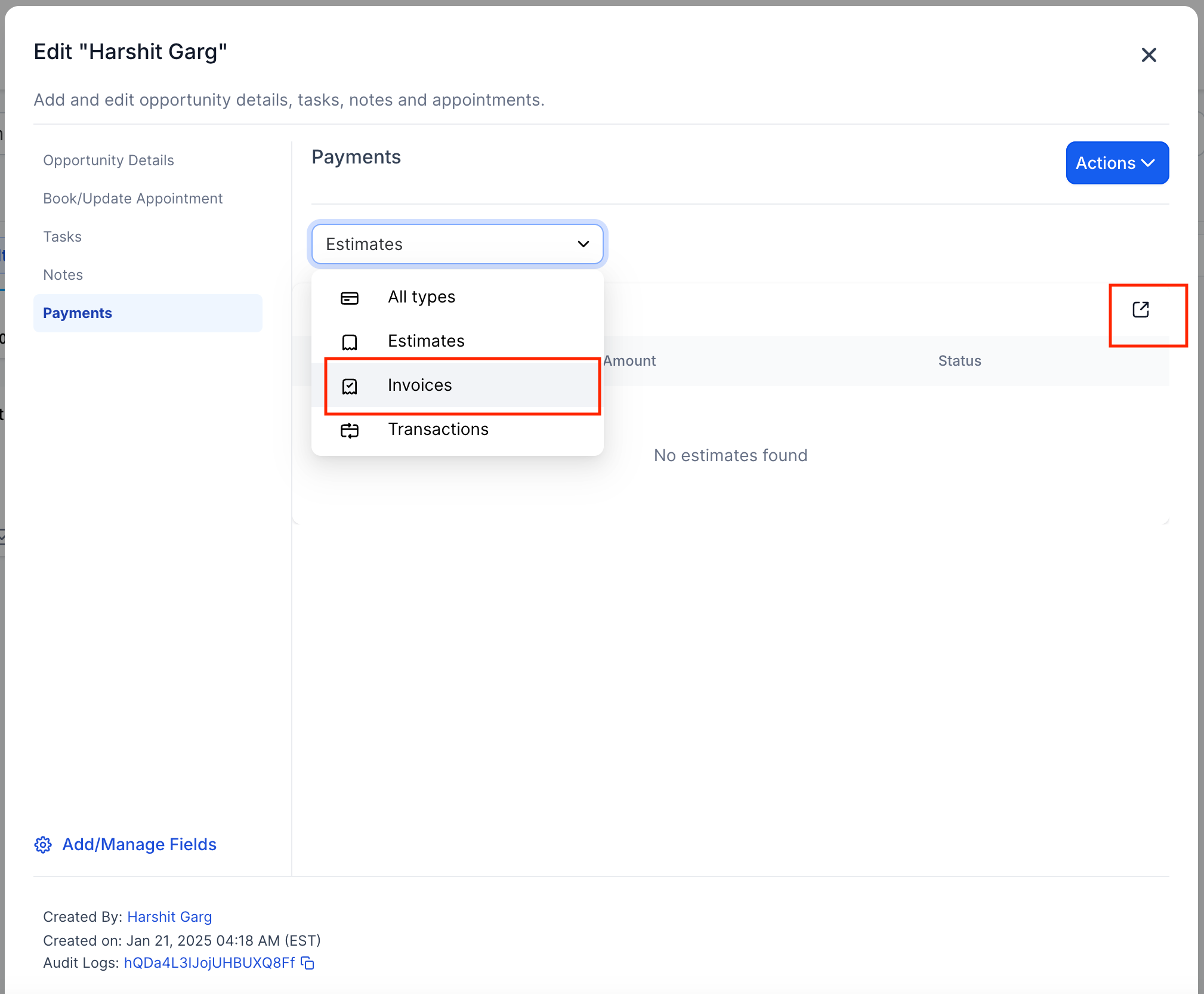Copy the audit log ID icon

click(308, 962)
